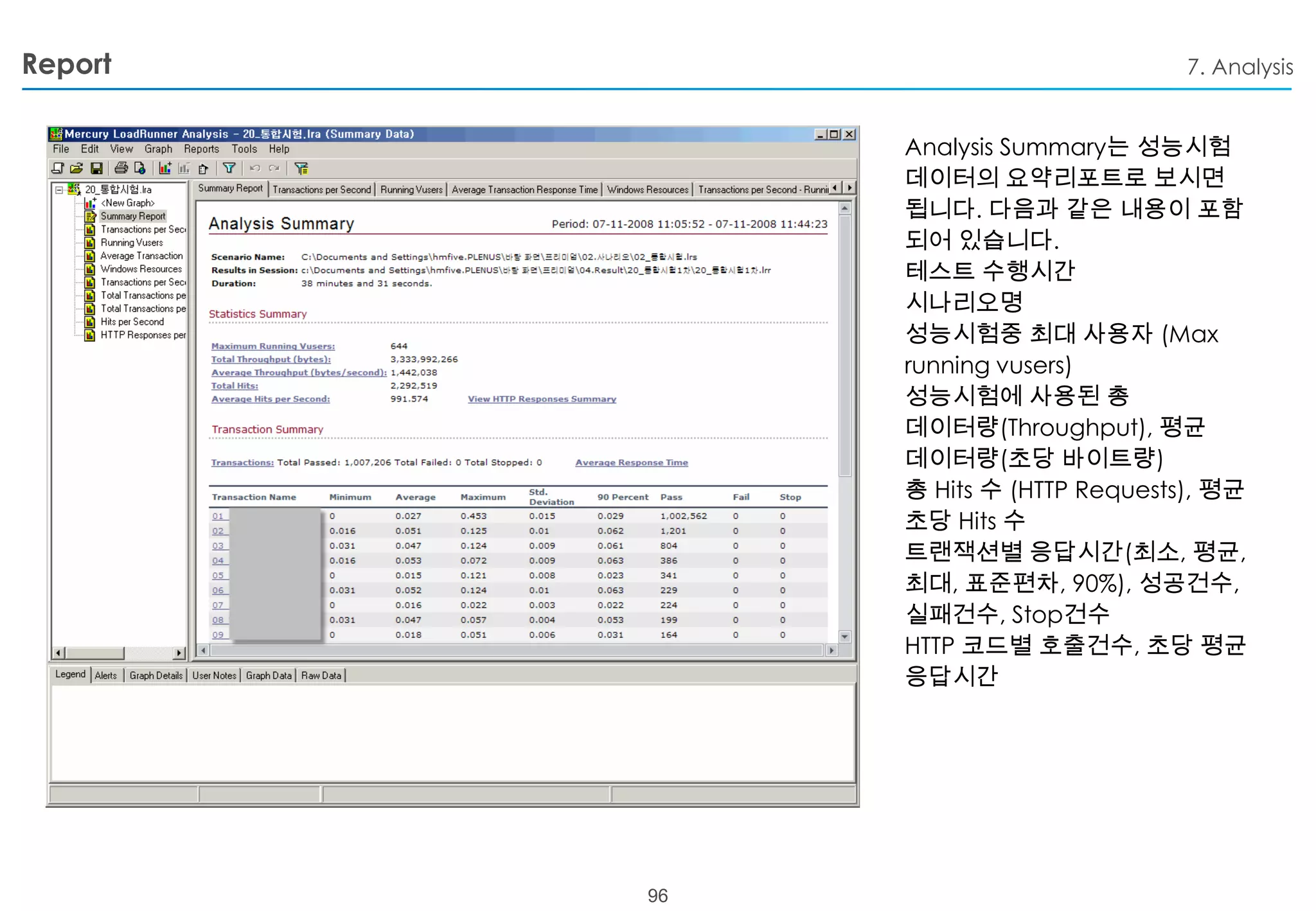Click the session icon beside 20_통합시험.lra
Image resolution: width=1316 pixels, height=911 pixels.
(x=74, y=190)
